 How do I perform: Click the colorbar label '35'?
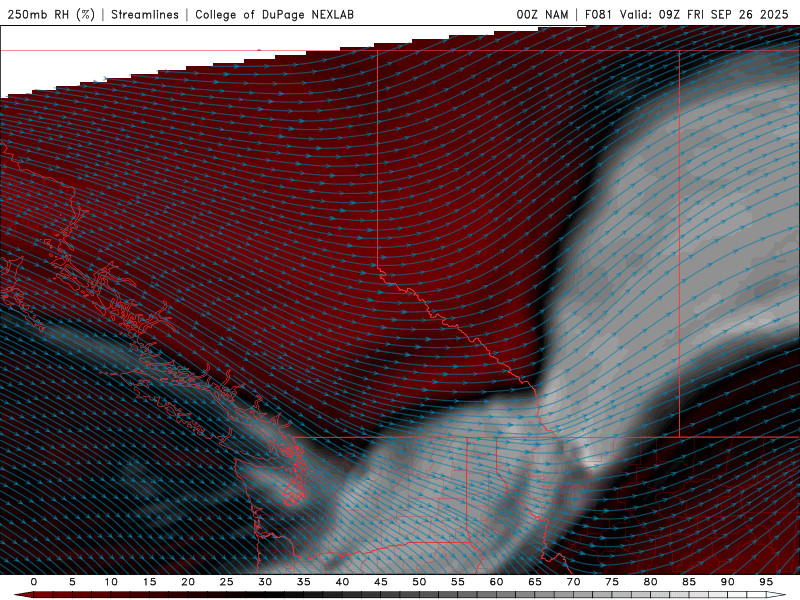304,582
